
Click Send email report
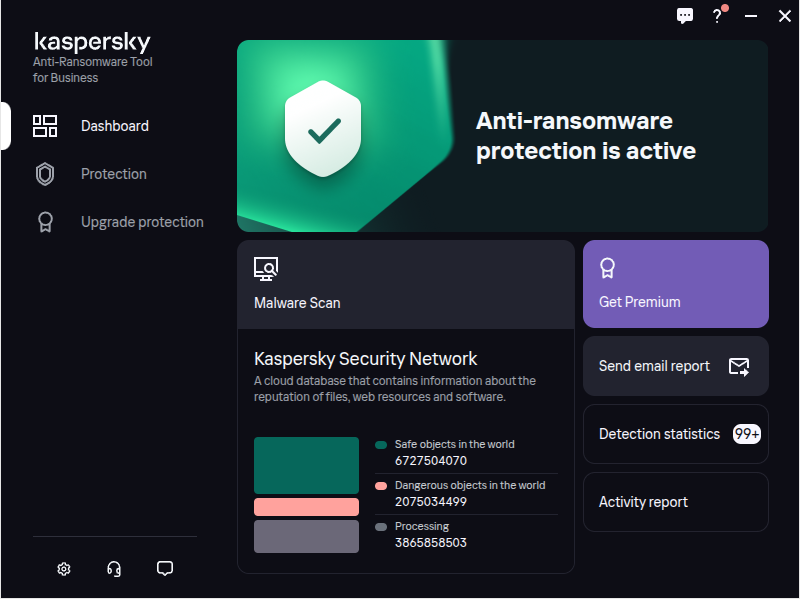tap(676, 366)
